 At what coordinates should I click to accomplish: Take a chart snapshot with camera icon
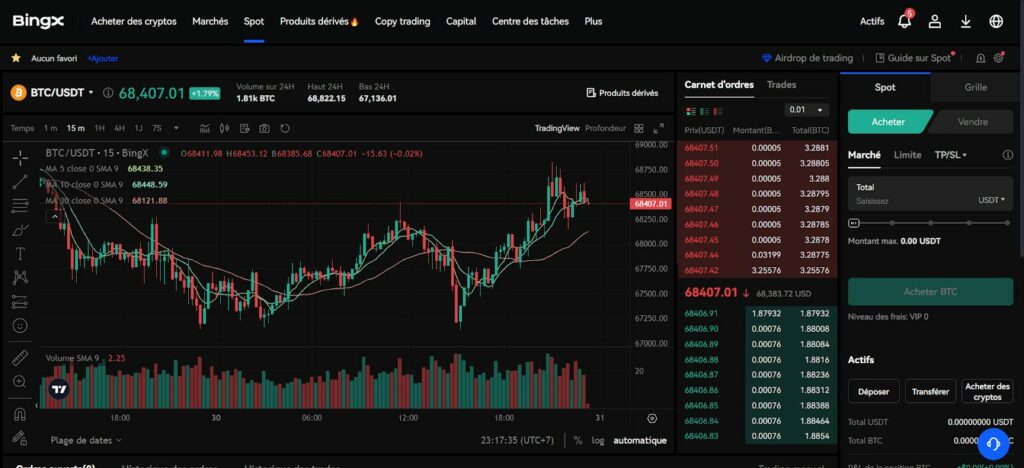click(264, 128)
